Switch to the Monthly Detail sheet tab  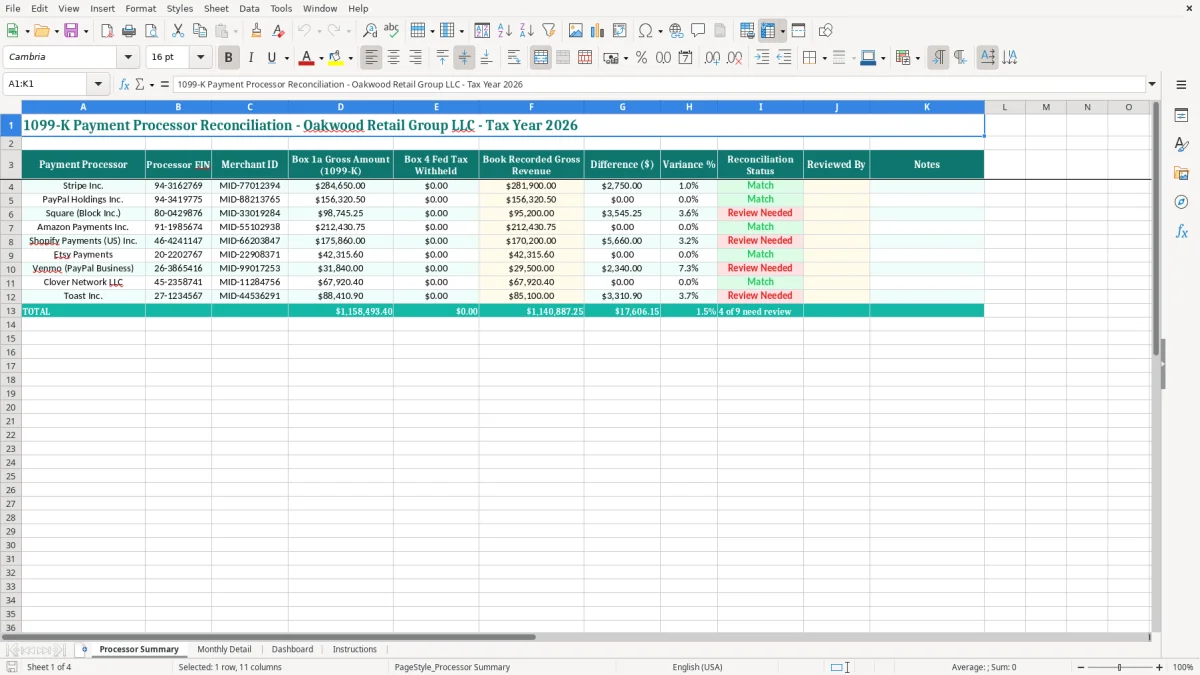(x=224, y=650)
